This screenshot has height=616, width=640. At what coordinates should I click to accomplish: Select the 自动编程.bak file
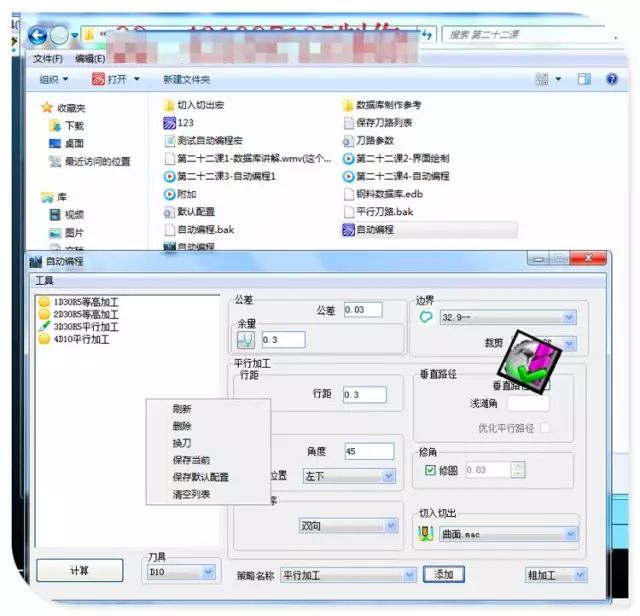coord(199,230)
